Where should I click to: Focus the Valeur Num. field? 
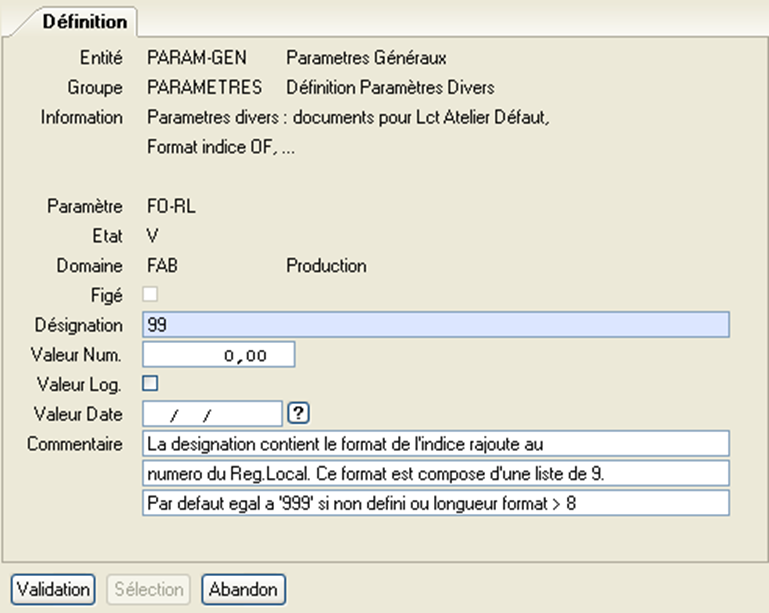tap(219, 354)
